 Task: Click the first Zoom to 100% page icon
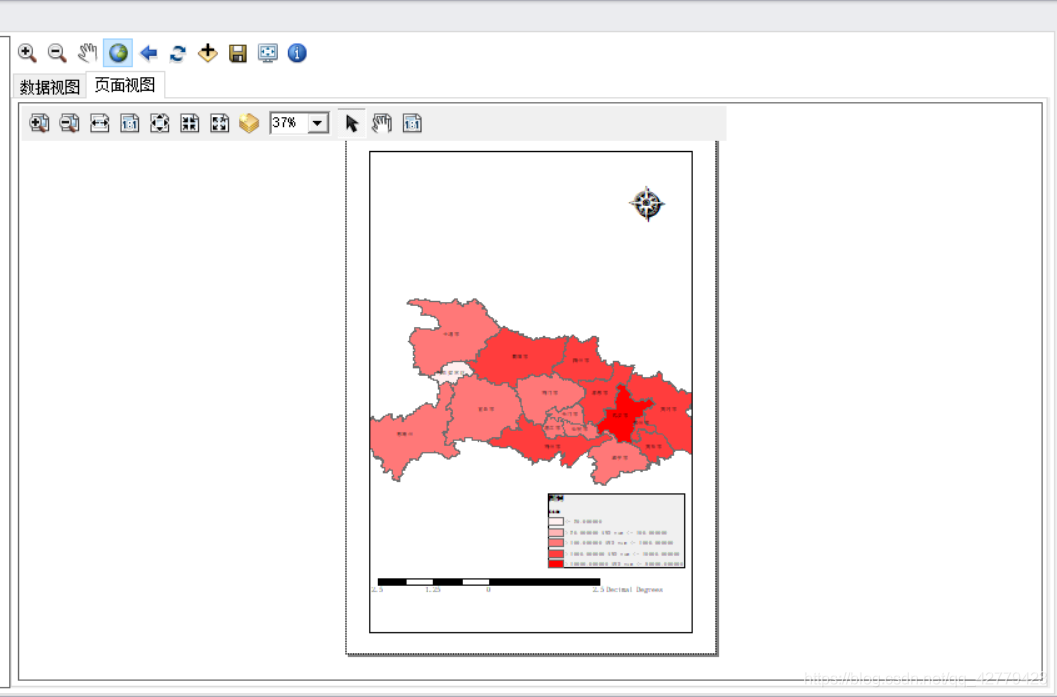(x=129, y=123)
